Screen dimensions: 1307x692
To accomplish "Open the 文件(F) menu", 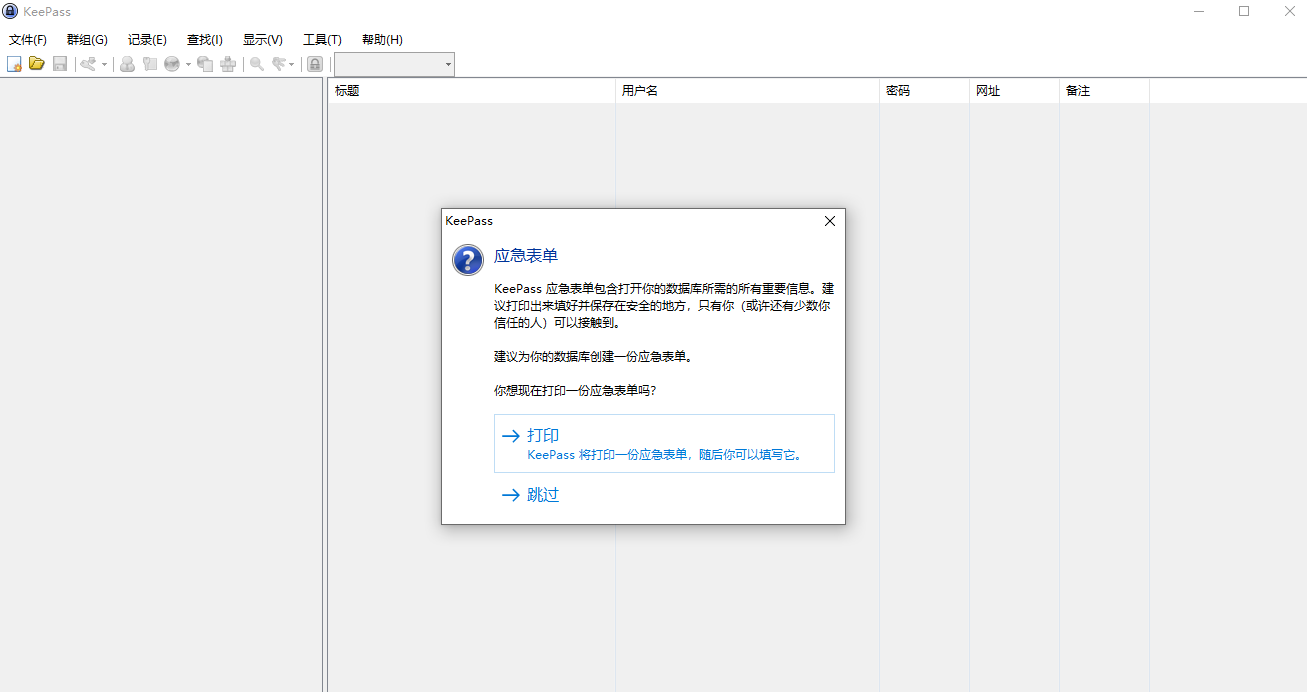I will (28, 40).
